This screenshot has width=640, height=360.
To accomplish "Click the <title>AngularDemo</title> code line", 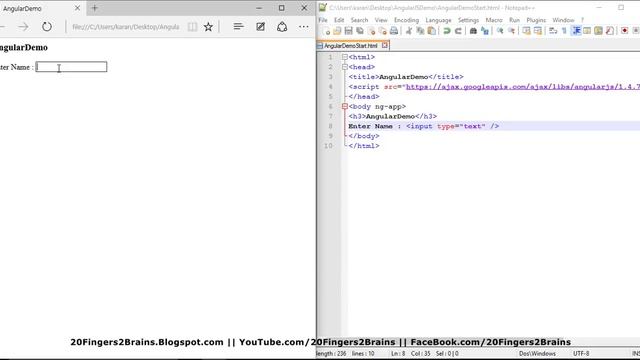I will (x=406, y=77).
